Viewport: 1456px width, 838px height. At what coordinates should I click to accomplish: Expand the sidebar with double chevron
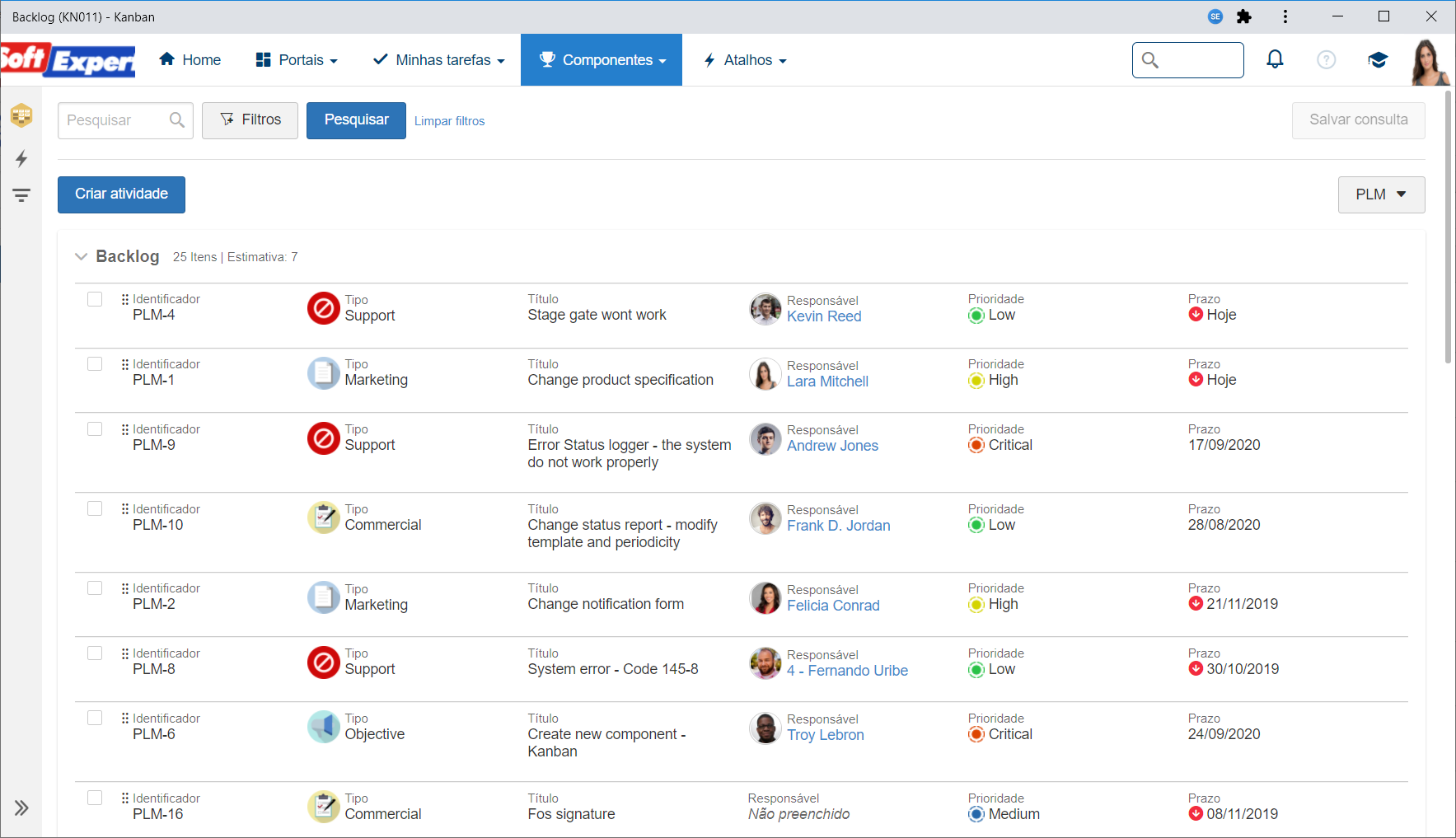[x=21, y=808]
